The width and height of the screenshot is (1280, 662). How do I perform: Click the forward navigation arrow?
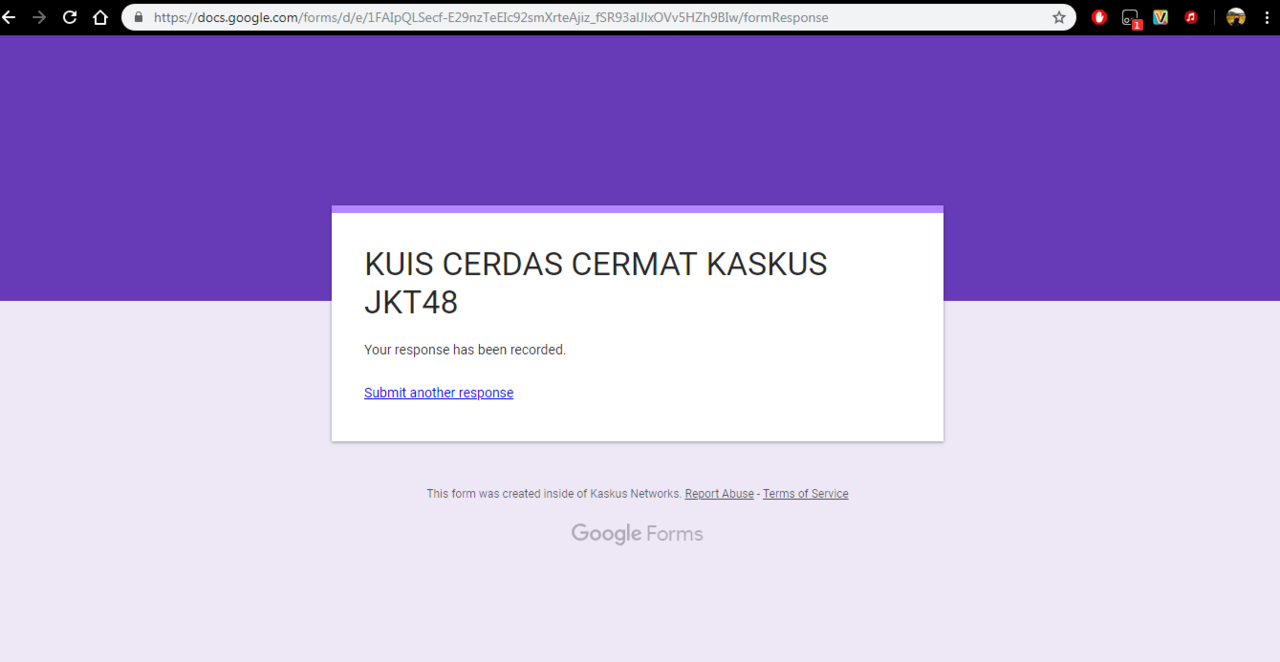(x=41, y=17)
